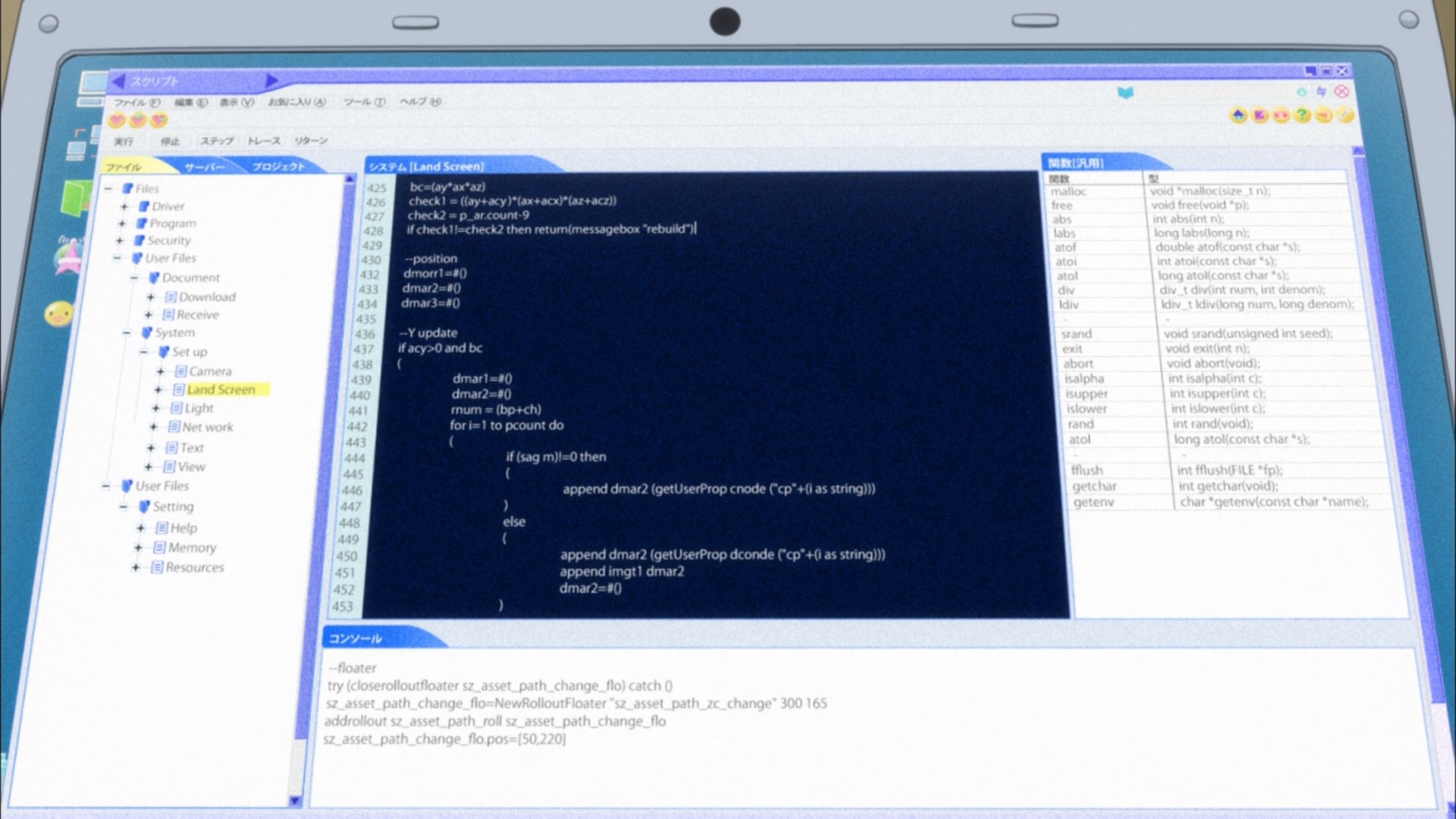The height and width of the screenshot is (819, 1456).
Task: Click the 実行 run button
Action: click(123, 142)
